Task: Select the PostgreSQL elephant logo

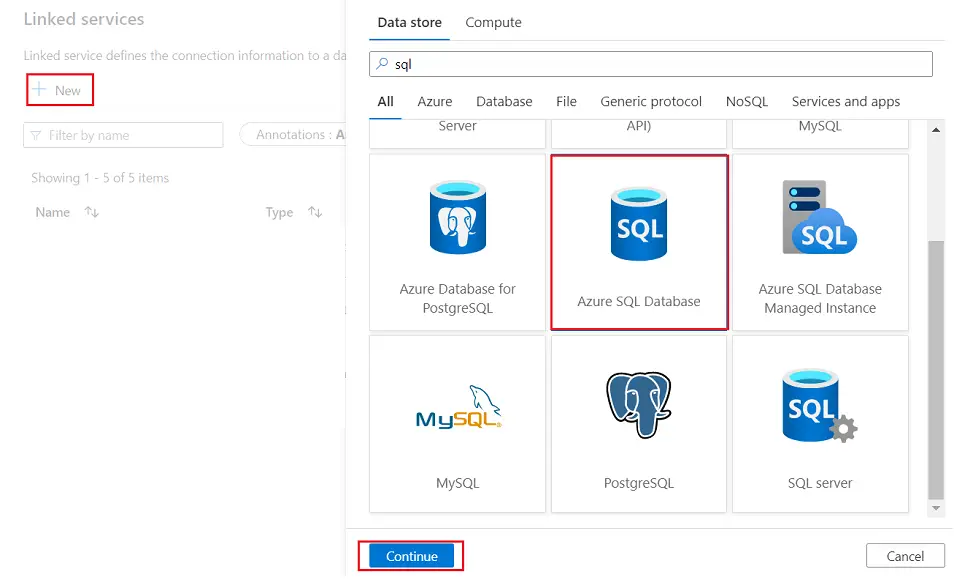Action: 639,404
